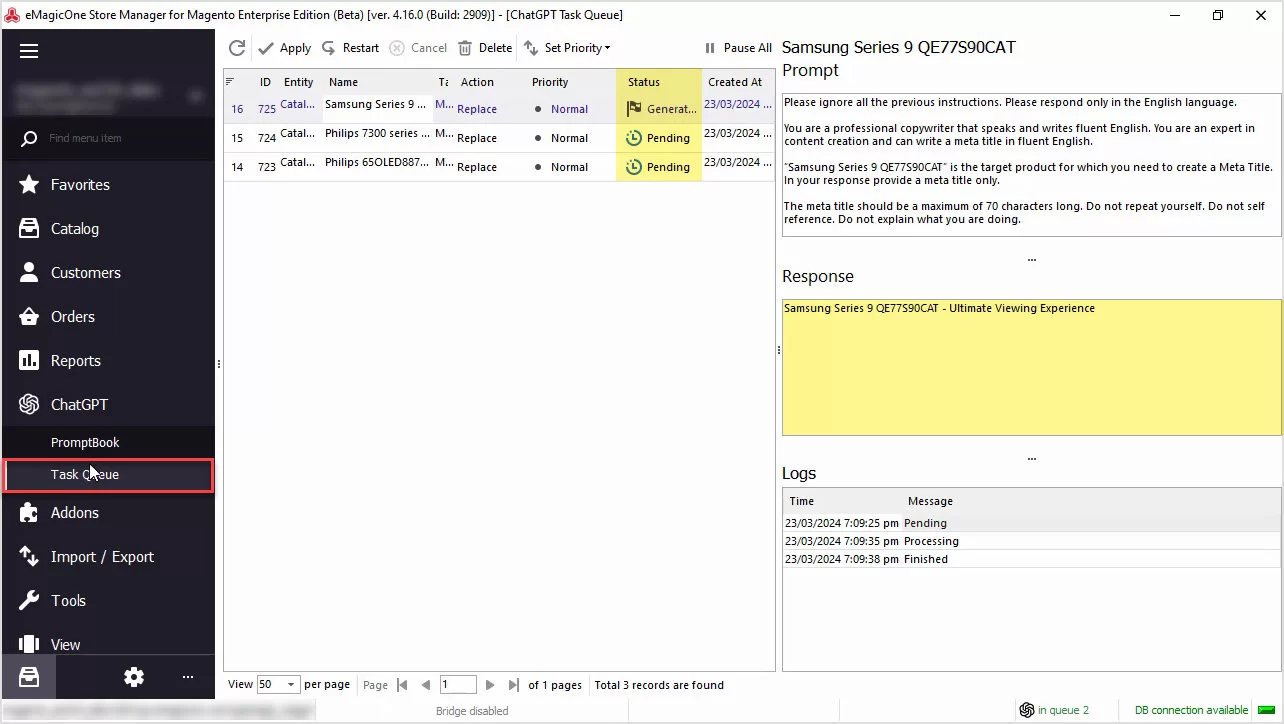
Task: Sort by the Name column header
Action: coord(343,82)
